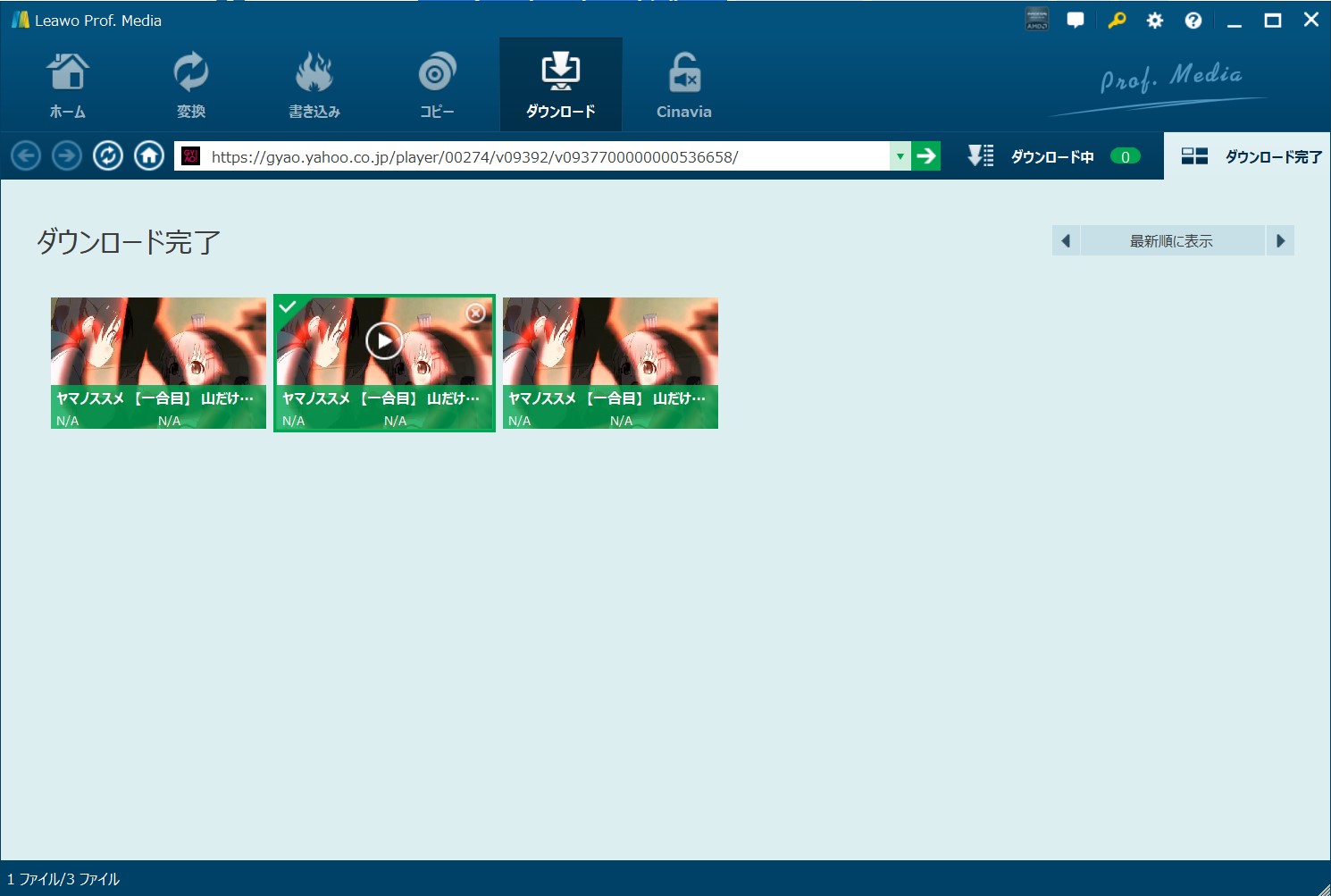Open the GPU acceleration AMD icon
Image resolution: width=1331 pixels, height=896 pixels.
[x=1037, y=20]
